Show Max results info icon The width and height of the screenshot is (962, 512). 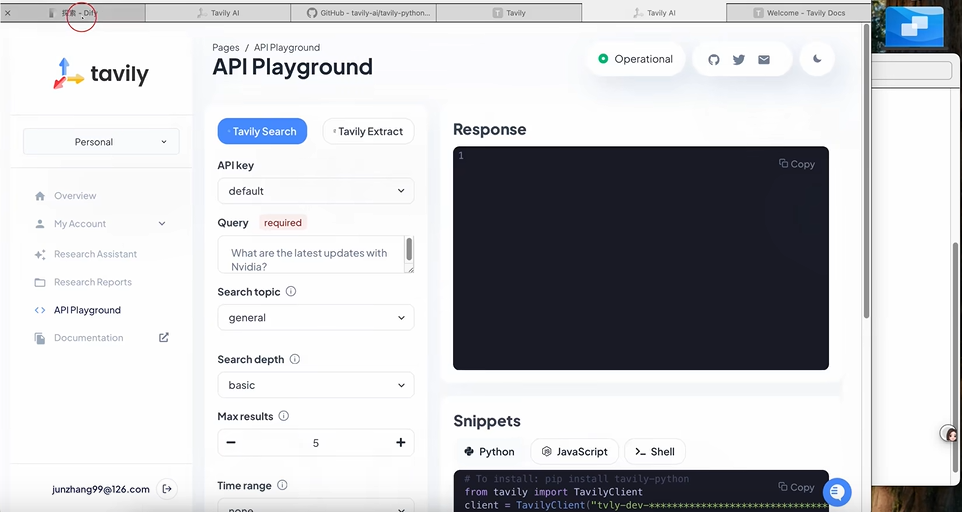[283, 416]
